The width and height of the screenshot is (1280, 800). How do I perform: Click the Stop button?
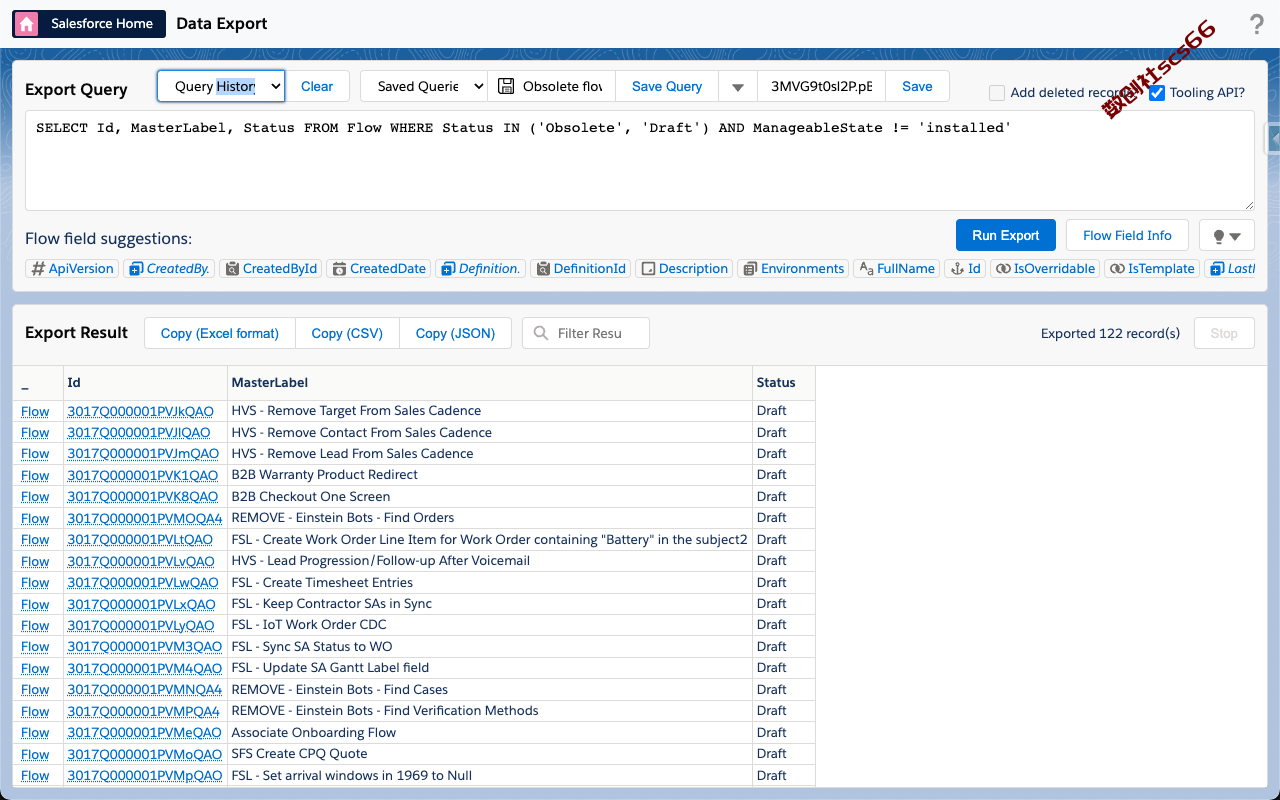tap(1224, 333)
